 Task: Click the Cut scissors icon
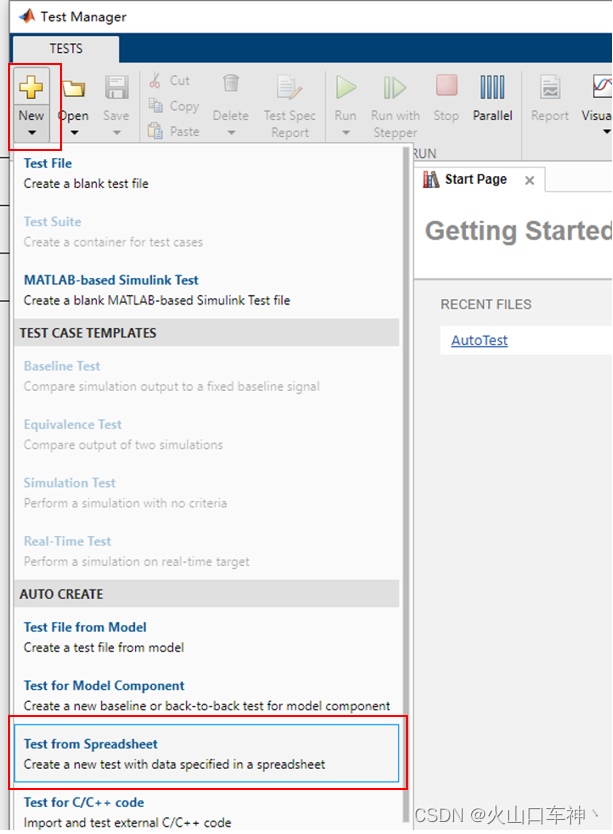[155, 80]
